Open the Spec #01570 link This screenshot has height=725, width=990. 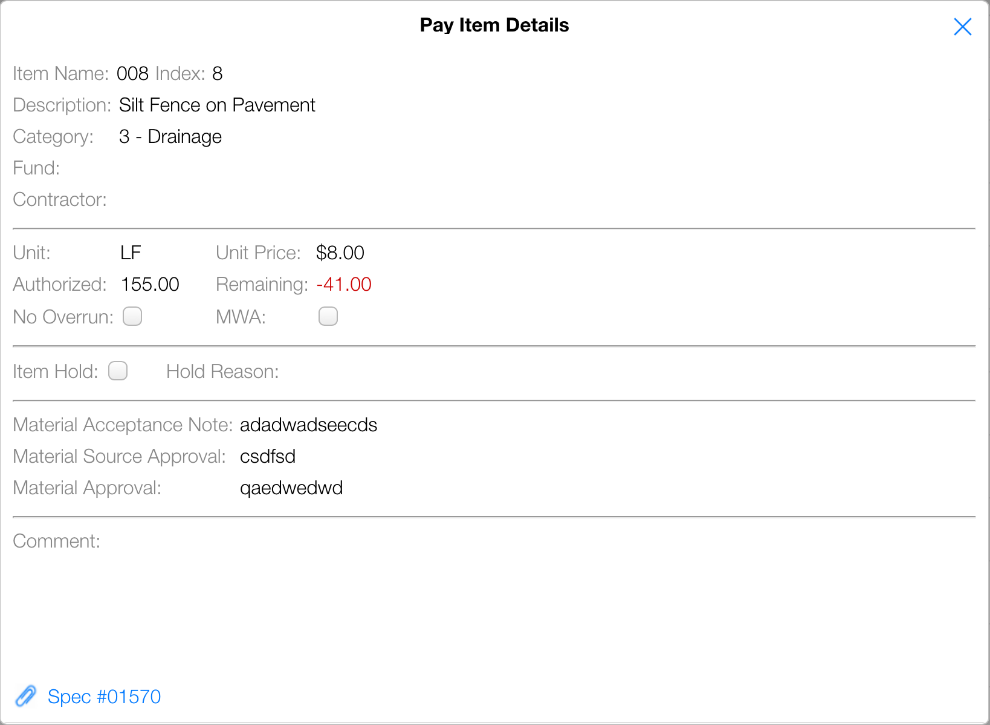[x=104, y=697]
